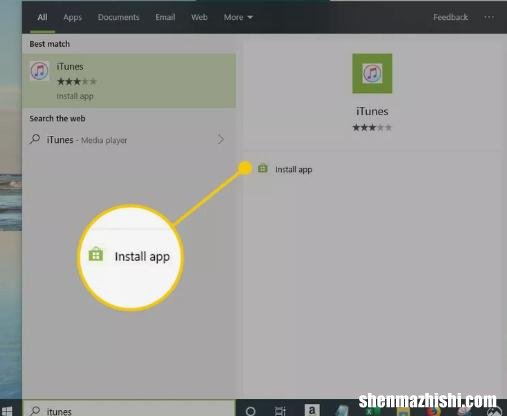Click the magnifier icon beside iTunes web result

(x=35, y=139)
